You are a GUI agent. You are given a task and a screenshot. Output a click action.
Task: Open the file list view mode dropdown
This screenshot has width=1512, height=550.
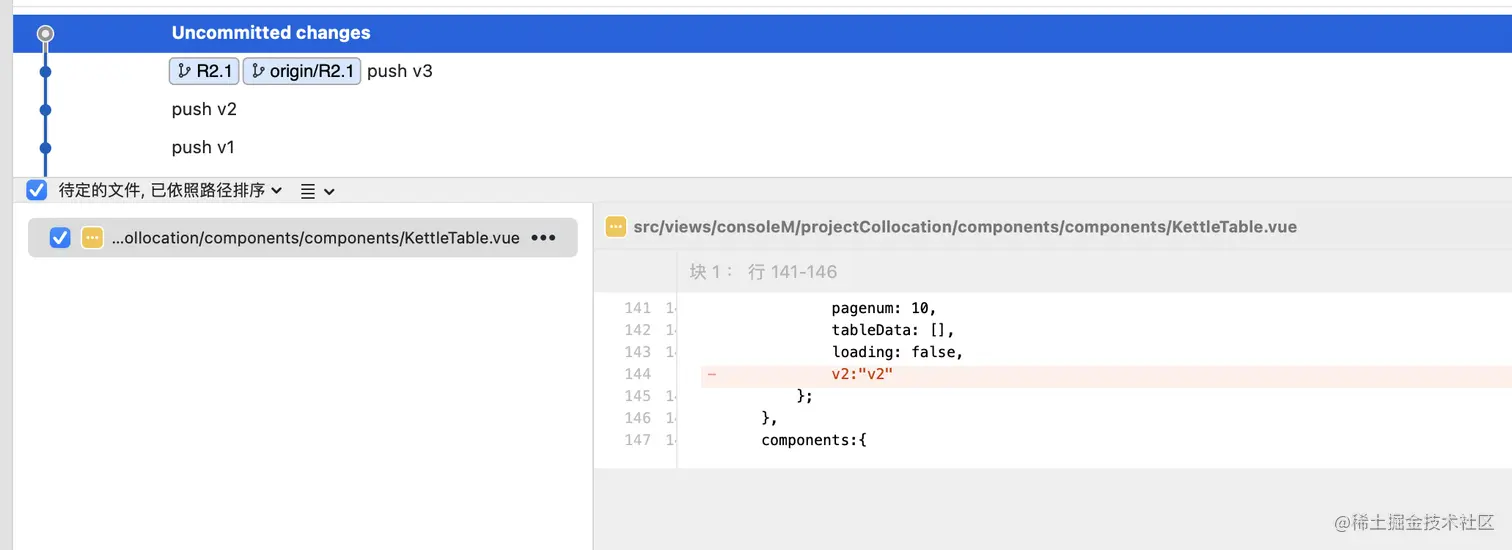click(317, 190)
